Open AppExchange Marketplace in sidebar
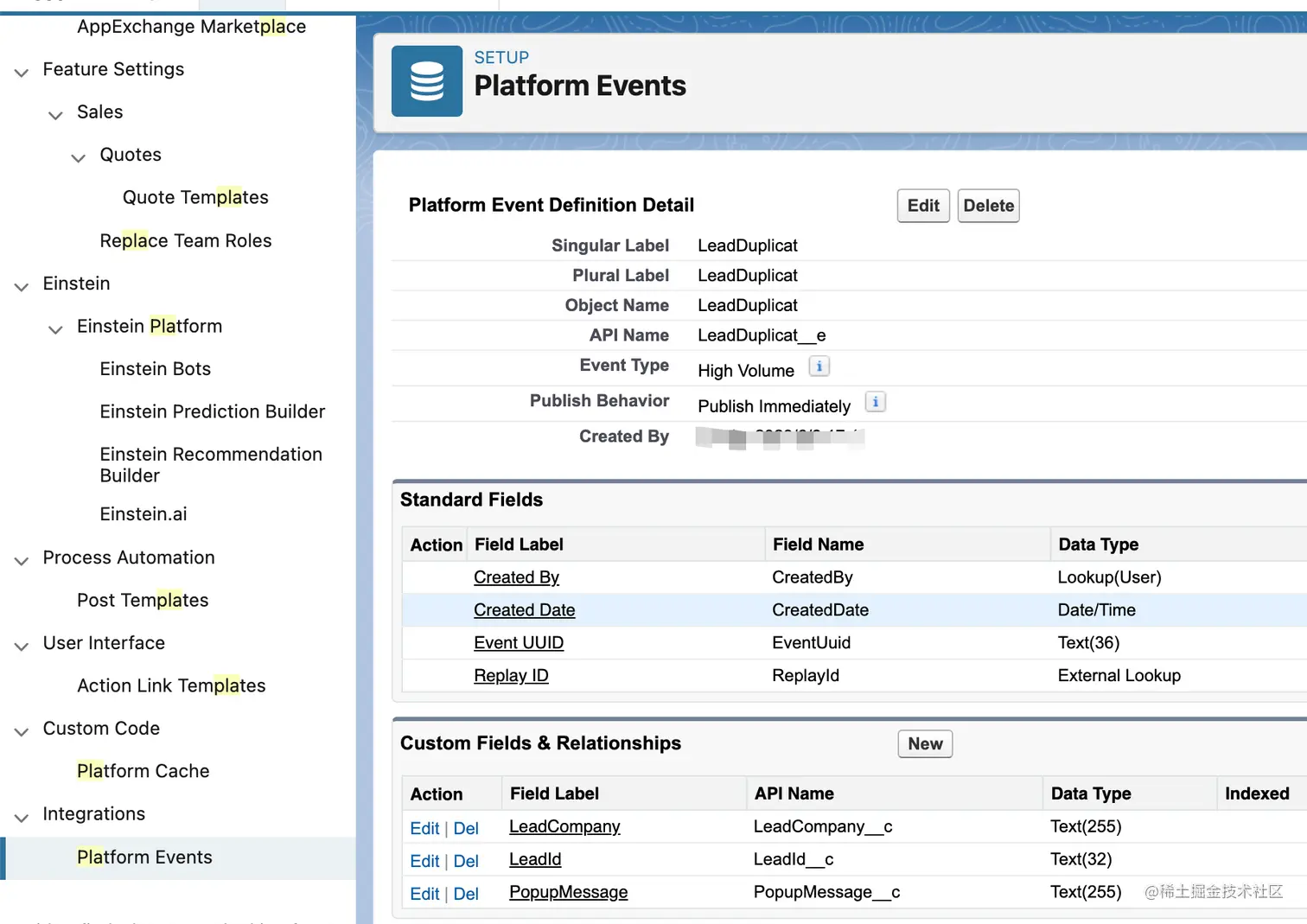1307x924 pixels. [x=191, y=27]
